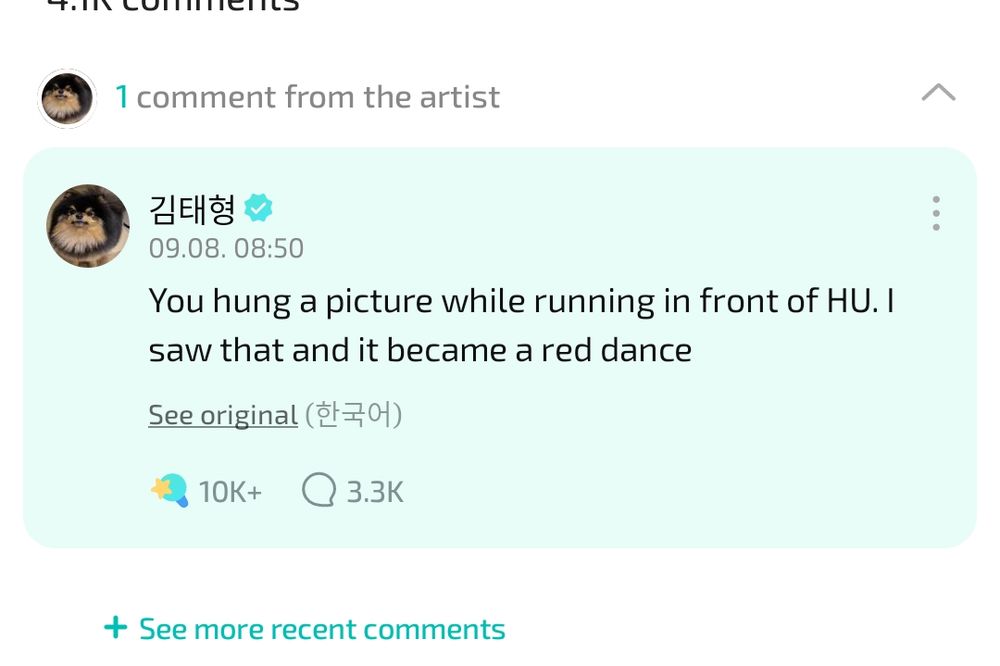Tap the star cheer reaction icon
Viewport: 1000px width, 666px height.
[169, 490]
